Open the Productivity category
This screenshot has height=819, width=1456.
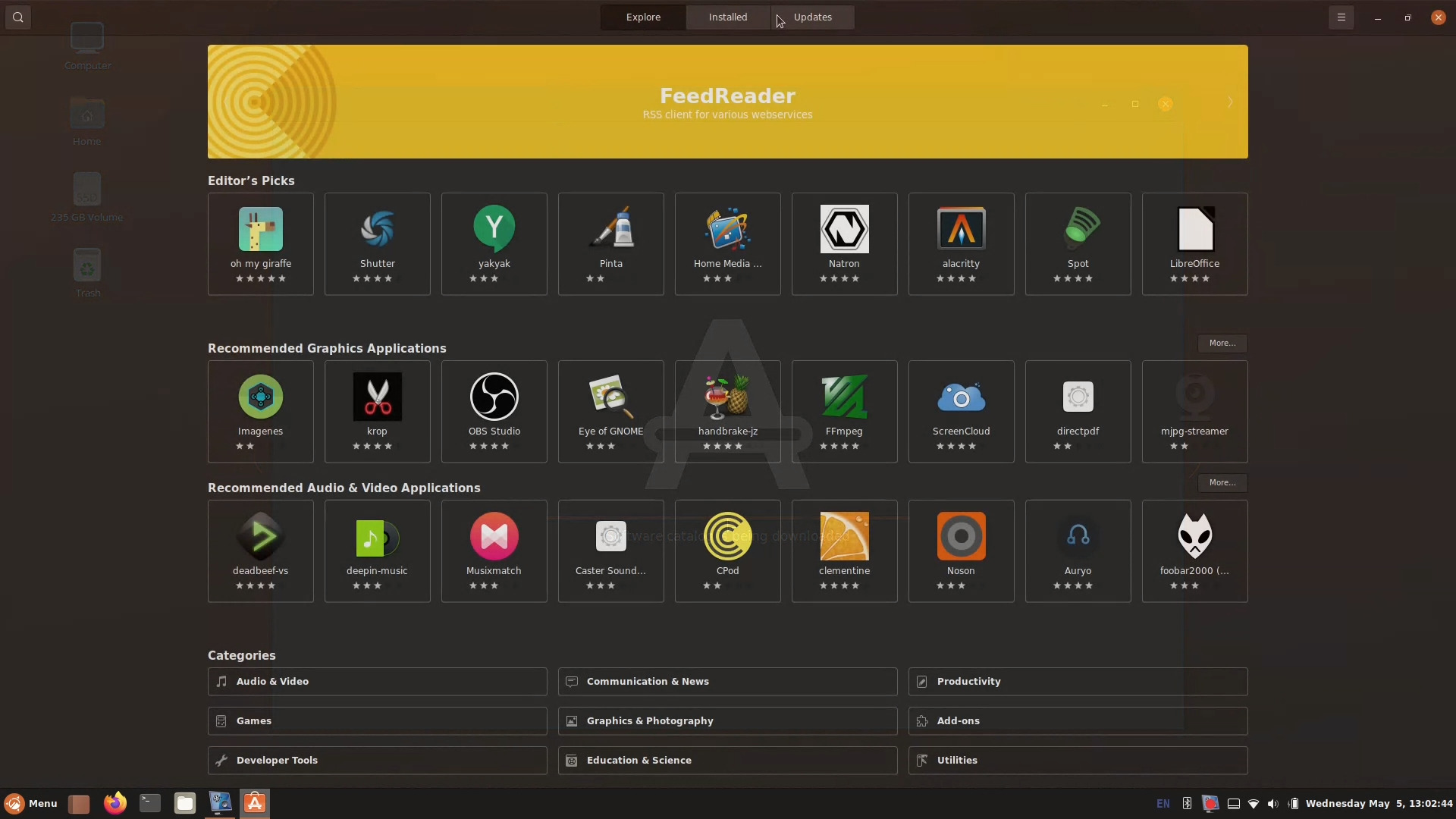click(1077, 681)
